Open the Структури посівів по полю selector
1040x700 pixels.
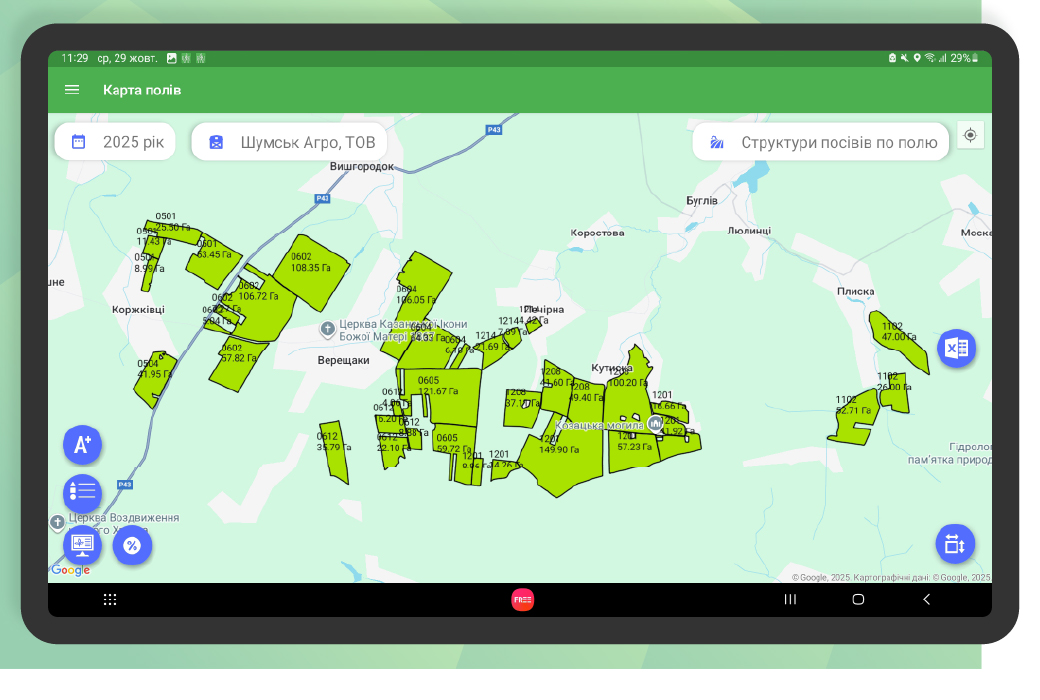(x=821, y=142)
